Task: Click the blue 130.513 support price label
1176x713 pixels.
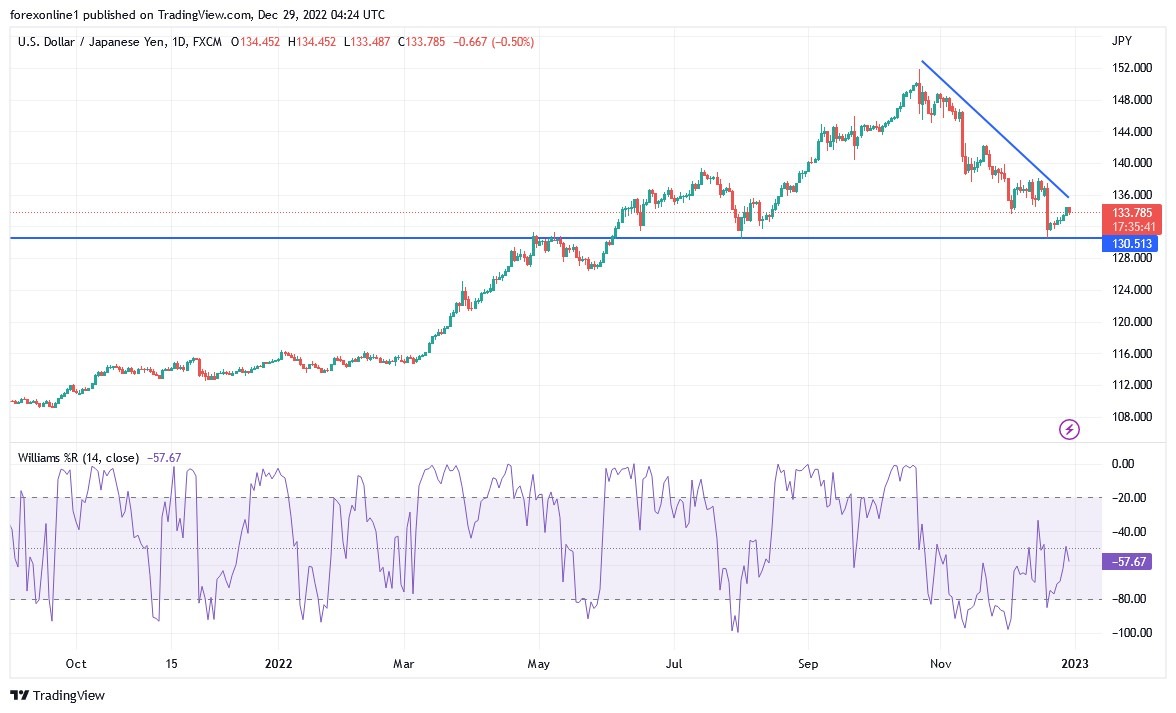Action: (x=1134, y=243)
